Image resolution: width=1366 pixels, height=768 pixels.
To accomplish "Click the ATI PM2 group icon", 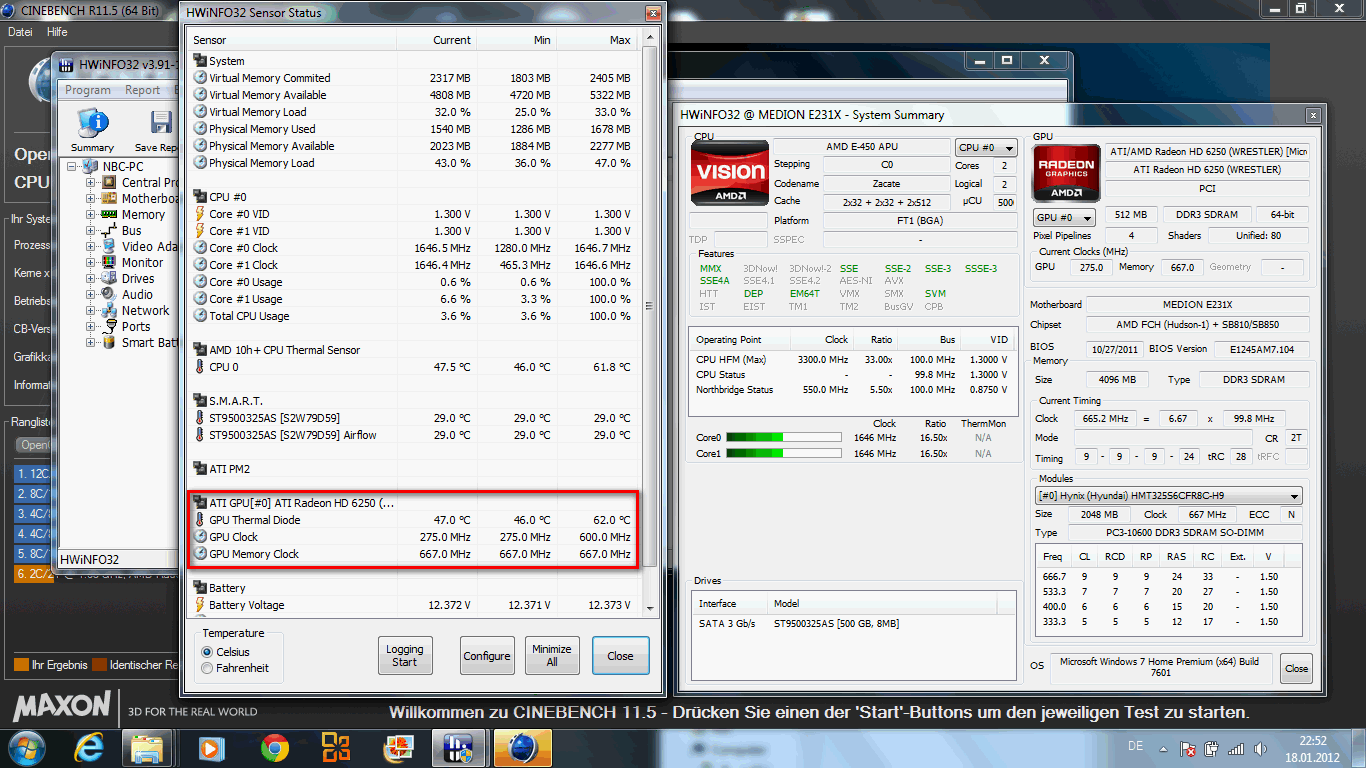I will pos(200,469).
